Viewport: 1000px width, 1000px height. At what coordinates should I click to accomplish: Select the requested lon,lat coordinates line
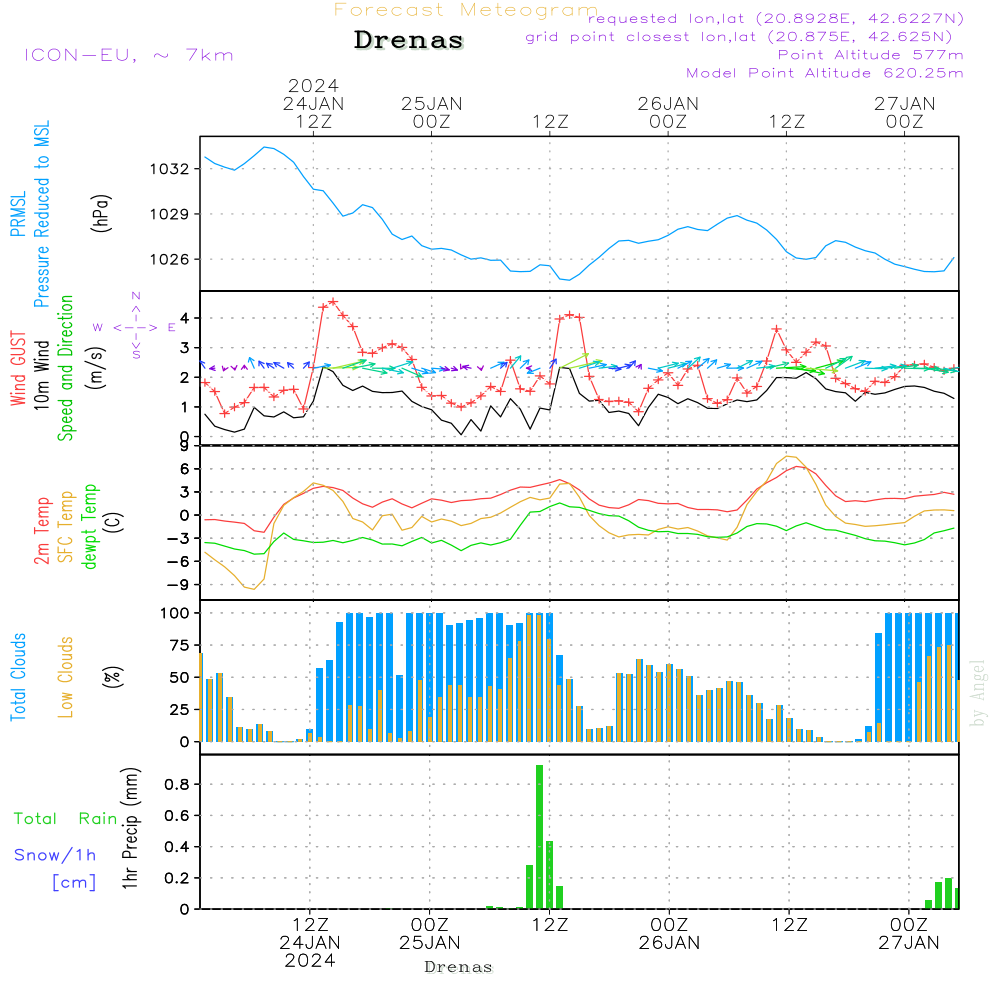pos(776,19)
